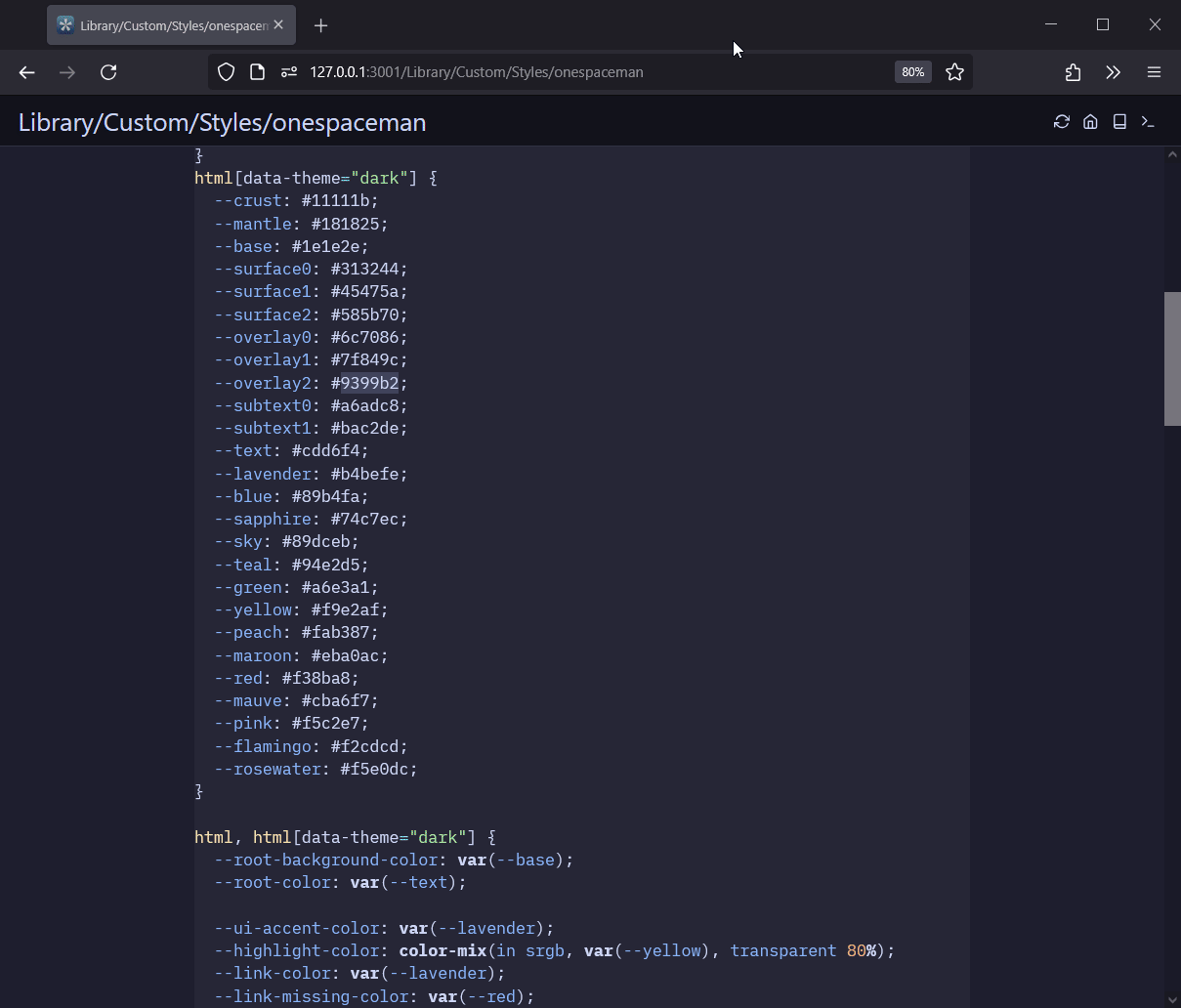Click the #f38ba8 value
The image size is (1181, 1008).
coord(316,678)
